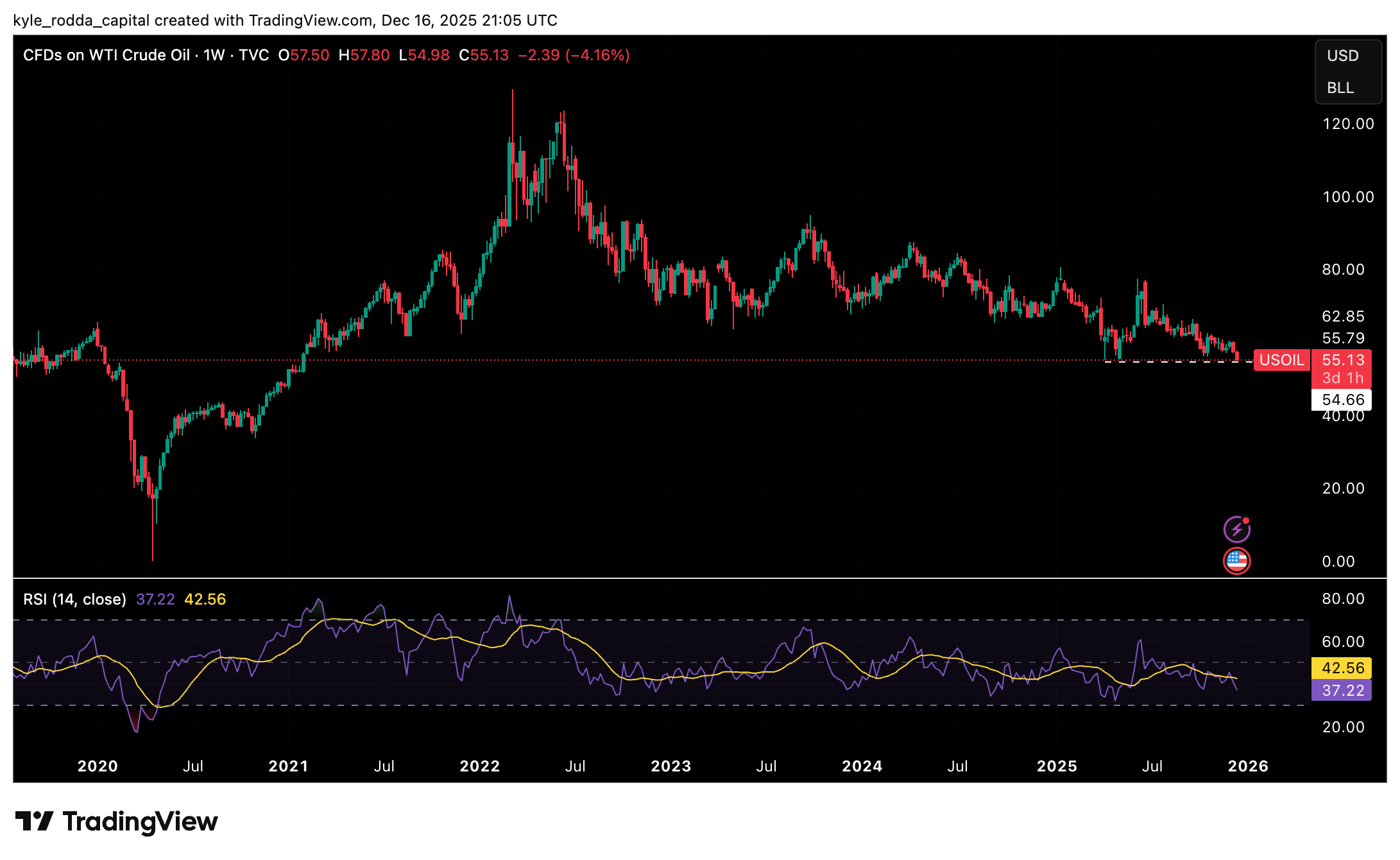Click the red USOIL symbol tag

tap(1281, 360)
